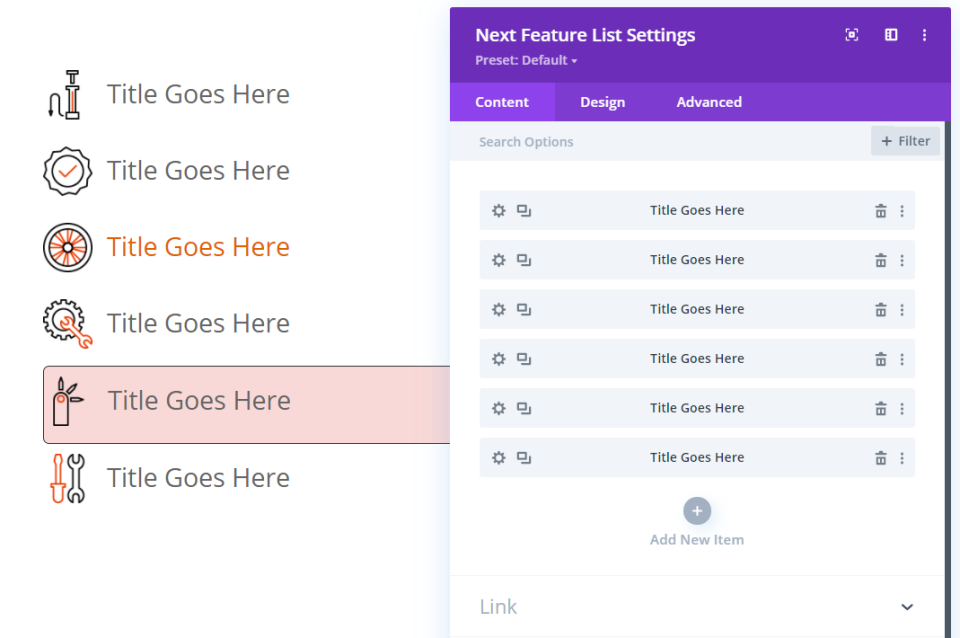Open the header three-dot menu
Image resolution: width=960 pixels, height=638 pixels.
924,35
